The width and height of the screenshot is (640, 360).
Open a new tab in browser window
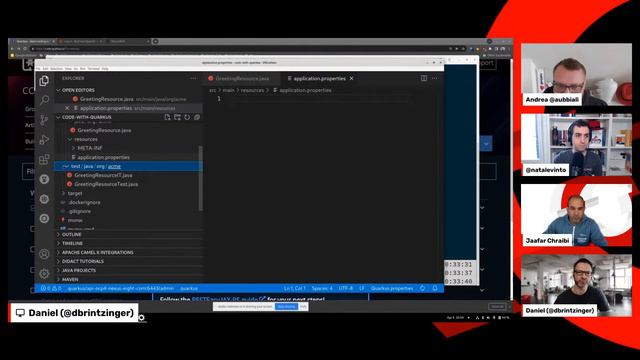(x=156, y=41)
